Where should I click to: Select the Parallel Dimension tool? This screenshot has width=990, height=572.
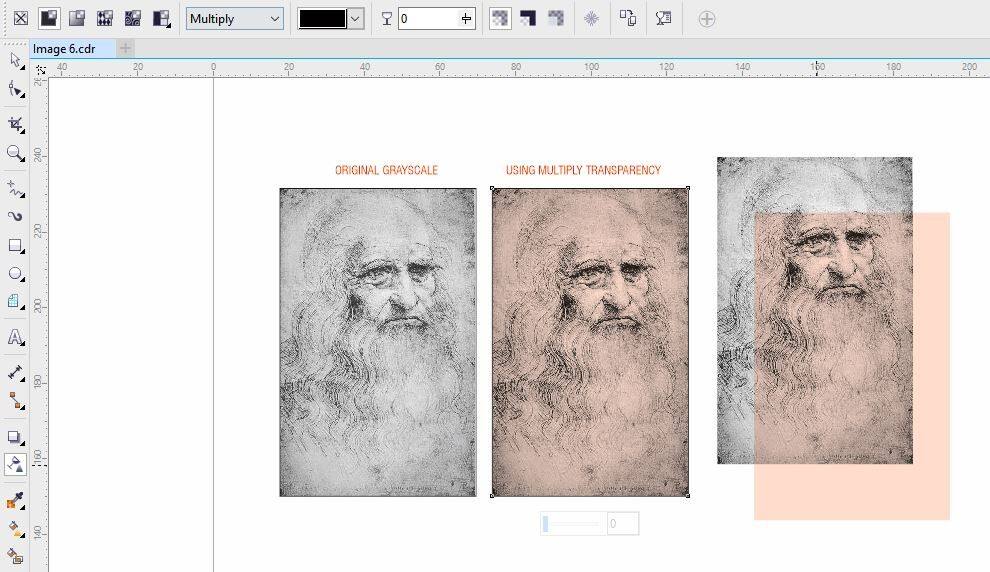tap(16, 372)
